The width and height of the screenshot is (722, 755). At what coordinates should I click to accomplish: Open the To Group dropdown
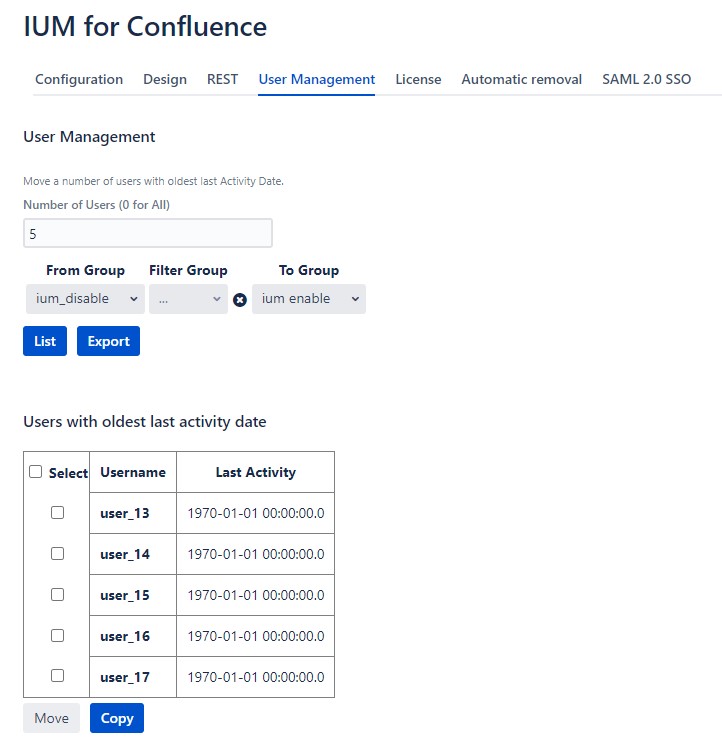click(308, 299)
